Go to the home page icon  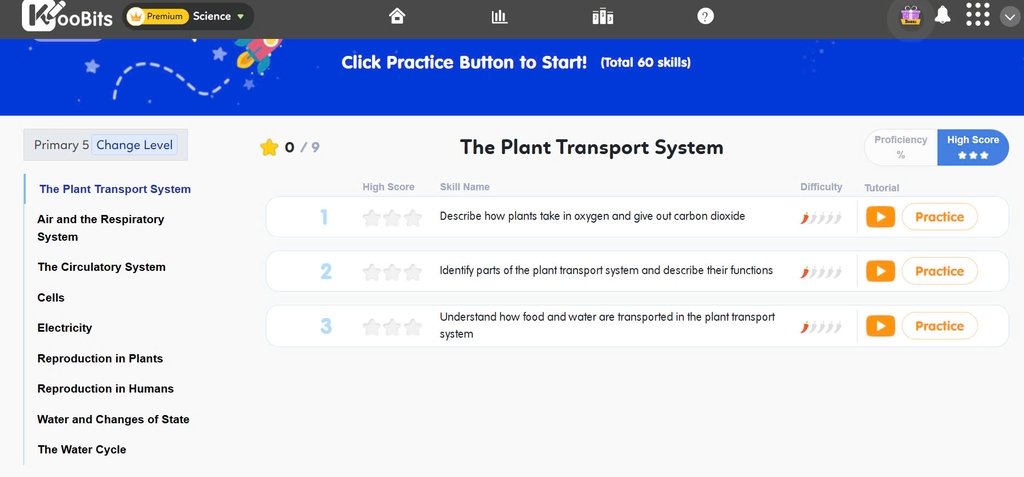pos(397,16)
